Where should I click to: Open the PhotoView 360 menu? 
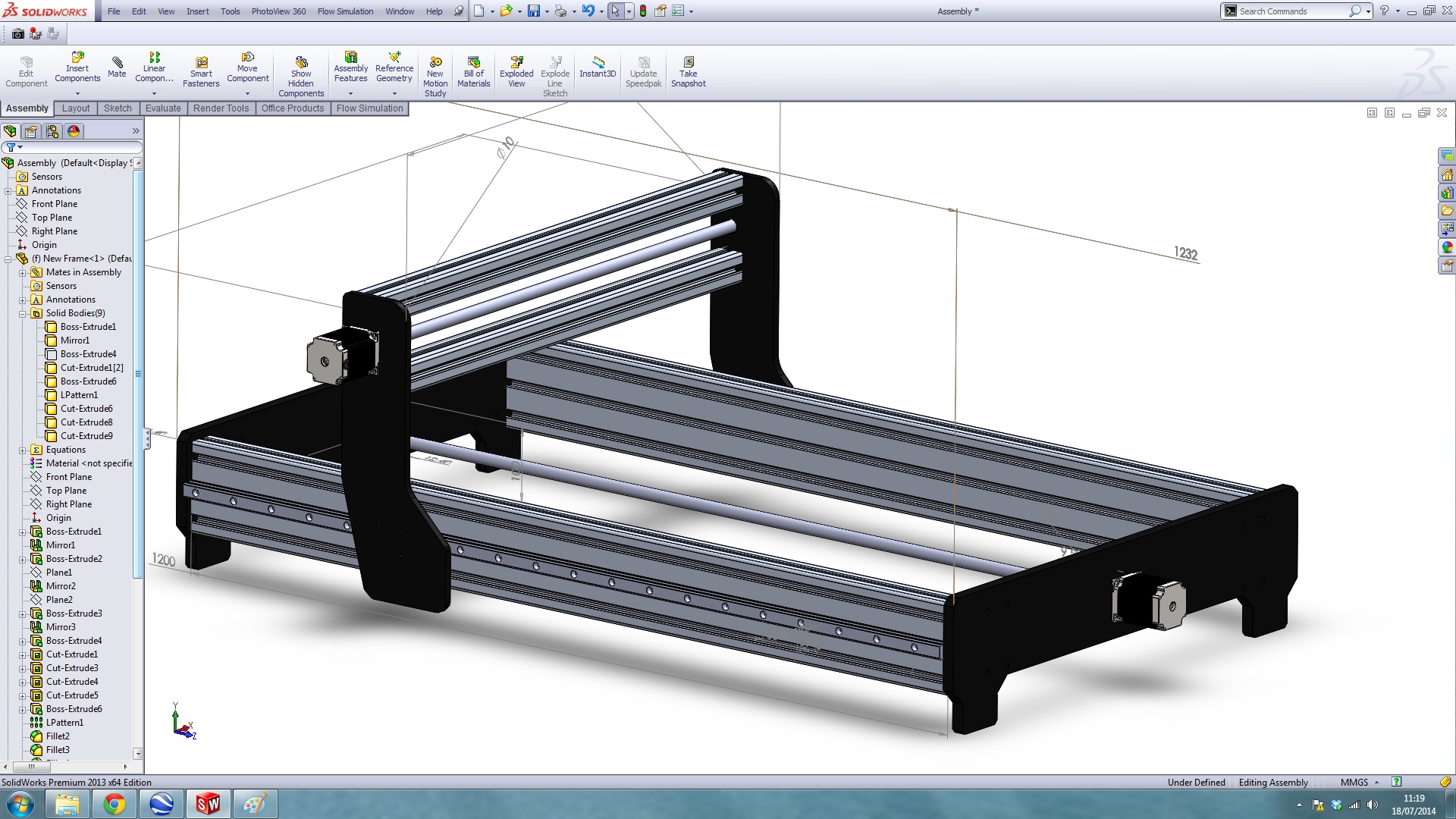278,11
